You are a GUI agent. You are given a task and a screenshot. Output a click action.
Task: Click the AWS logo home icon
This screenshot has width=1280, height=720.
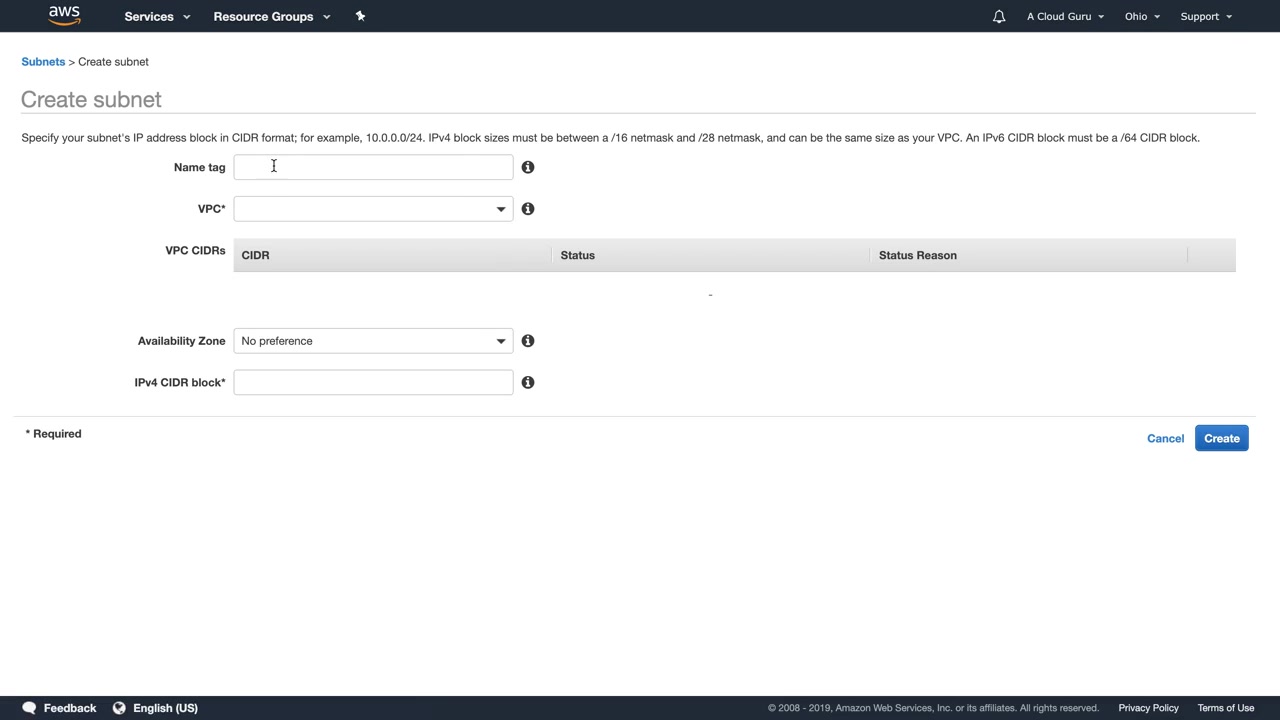(x=64, y=16)
